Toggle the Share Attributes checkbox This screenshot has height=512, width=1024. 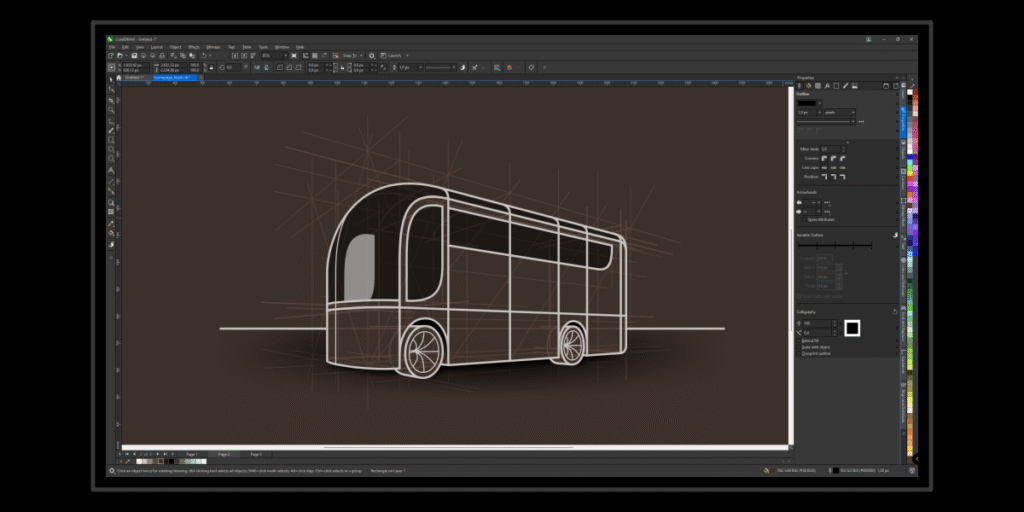point(804,219)
